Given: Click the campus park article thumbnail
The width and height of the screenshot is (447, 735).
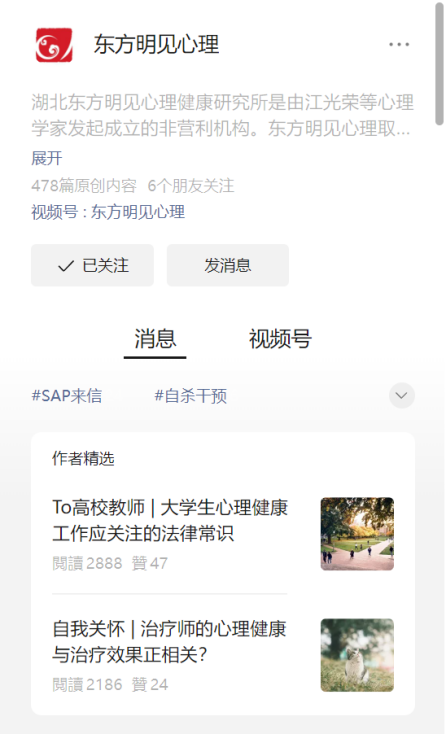Looking at the screenshot, I should (x=357, y=534).
